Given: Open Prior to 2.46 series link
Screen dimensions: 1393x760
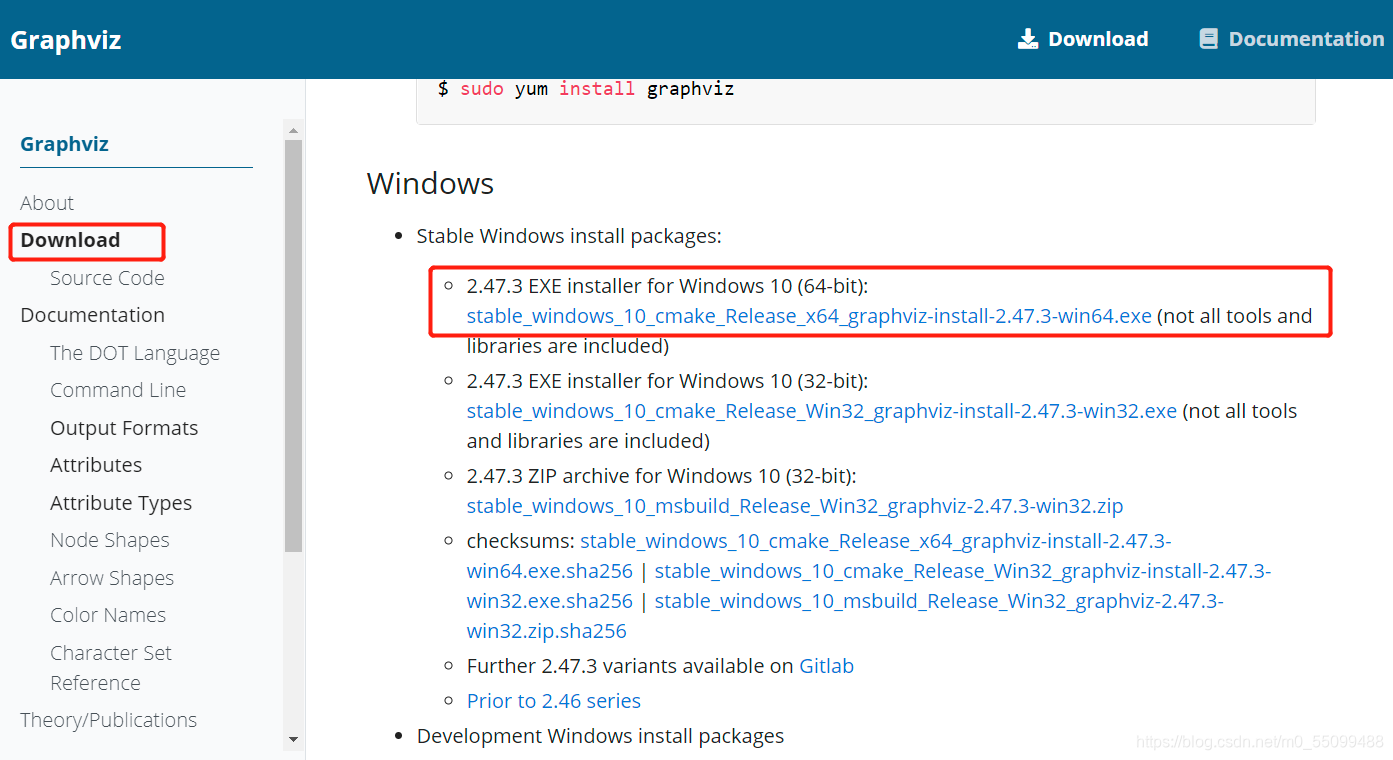Looking at the screenshot, I should tap(554, 701).
